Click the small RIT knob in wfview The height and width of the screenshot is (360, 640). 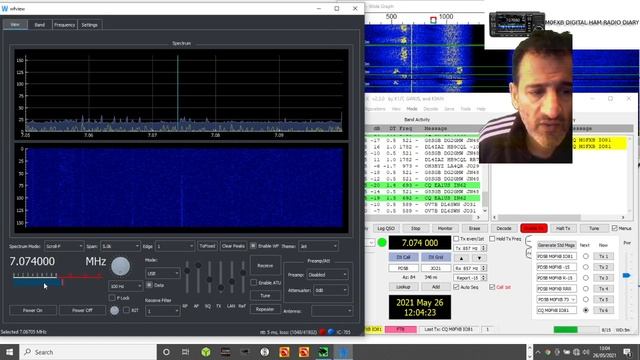click(114, 310)
